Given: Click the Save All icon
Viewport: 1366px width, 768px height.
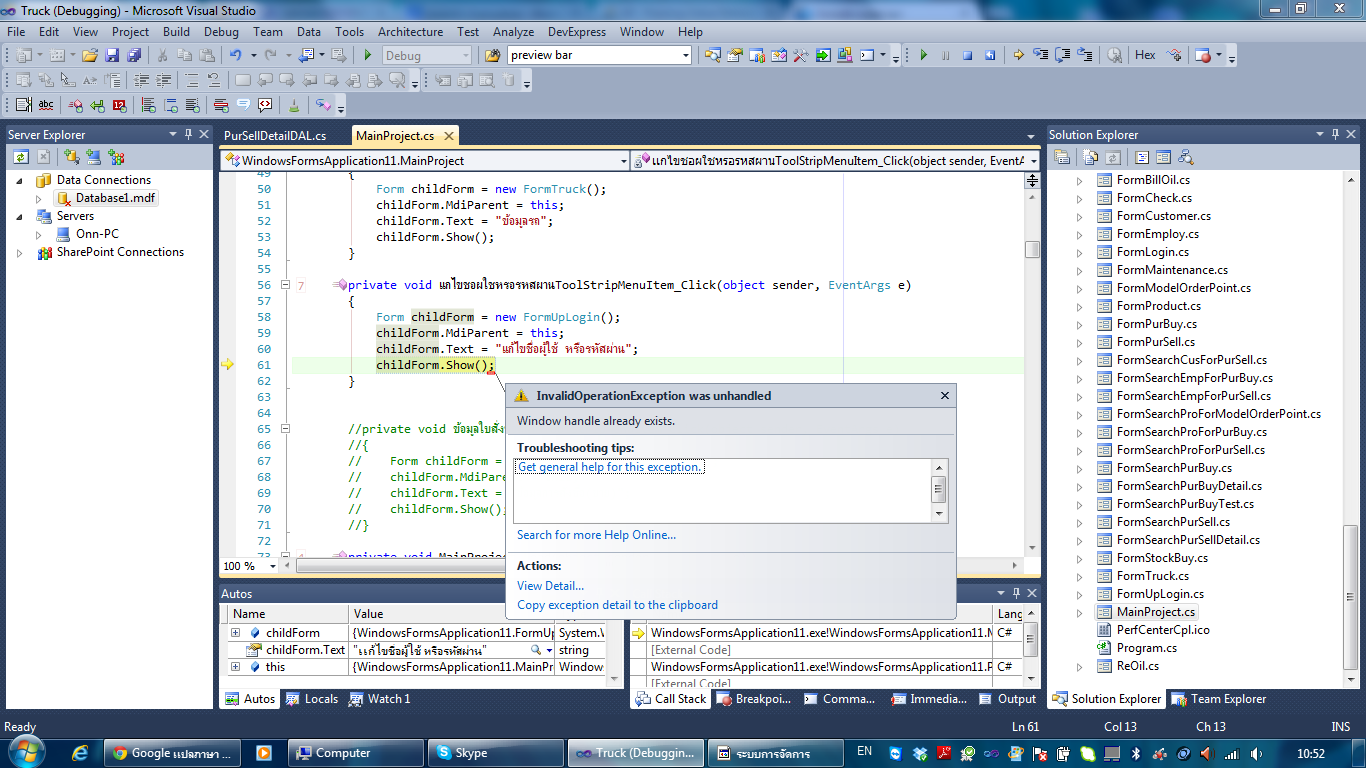Looking at the screenshot, I should click(134, 55).
